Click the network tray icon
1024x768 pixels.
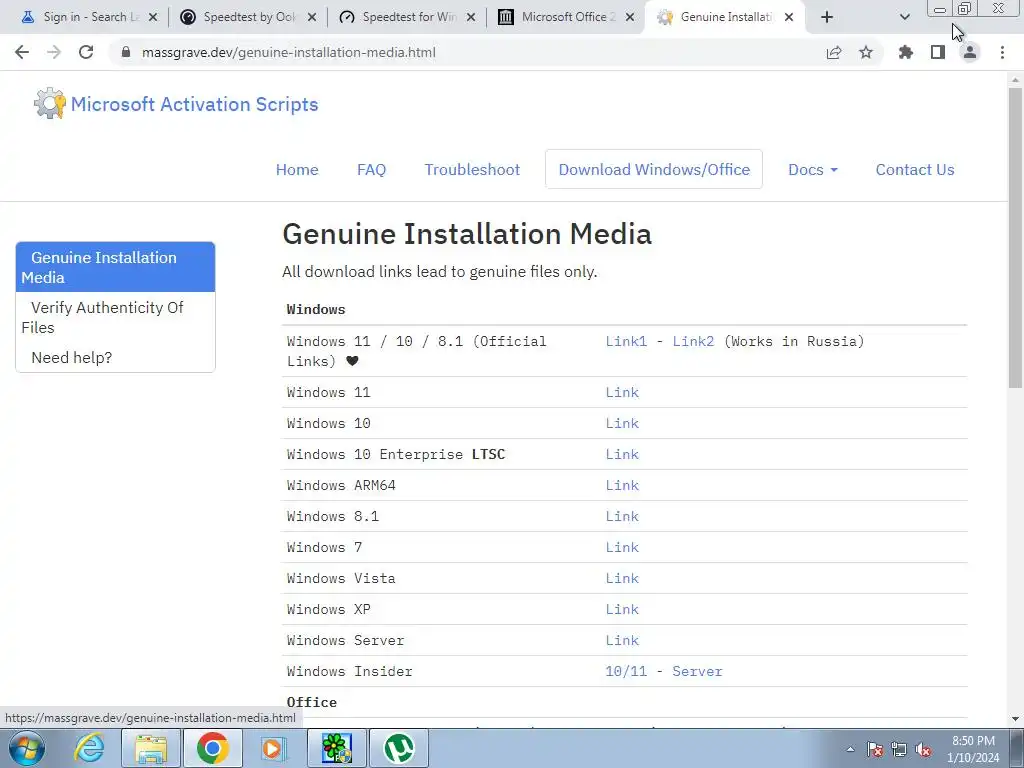(899, 749)
